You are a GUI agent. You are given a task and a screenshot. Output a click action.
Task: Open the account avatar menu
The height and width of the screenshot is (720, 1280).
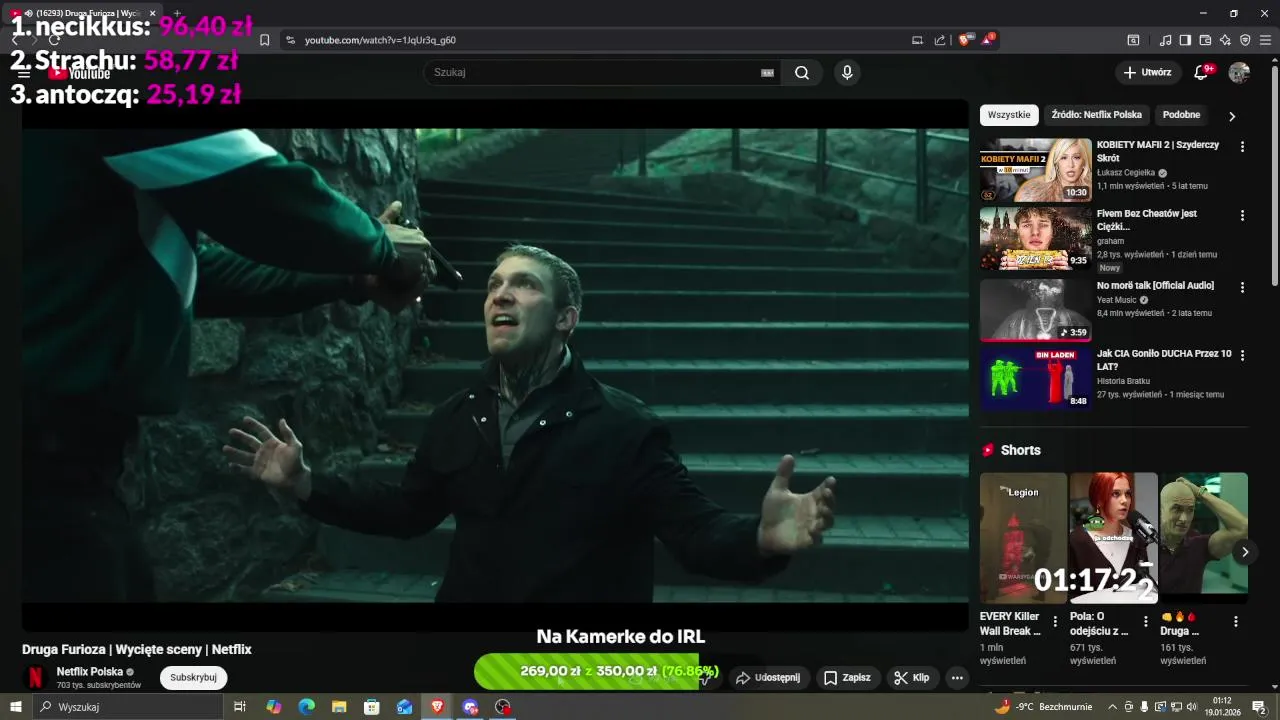click(1239, 72)
